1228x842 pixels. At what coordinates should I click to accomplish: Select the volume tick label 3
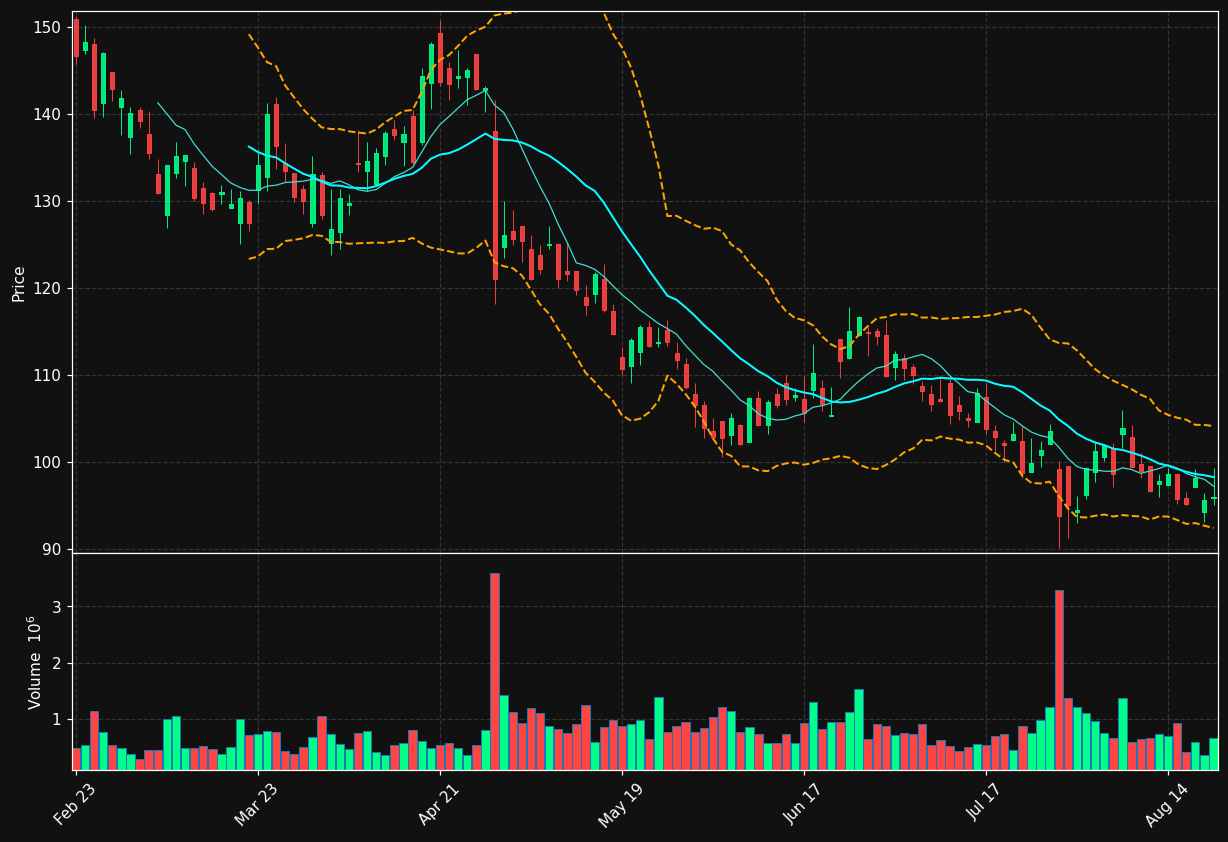[57, 607]
